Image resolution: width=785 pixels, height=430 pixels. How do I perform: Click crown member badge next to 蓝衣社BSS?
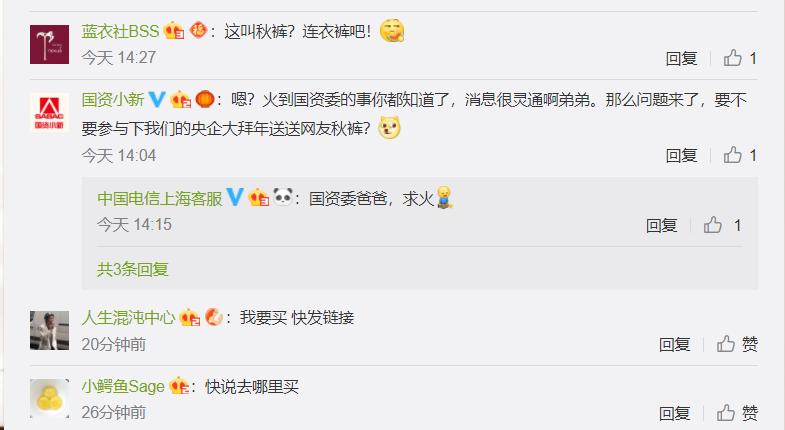coord(174,31)
